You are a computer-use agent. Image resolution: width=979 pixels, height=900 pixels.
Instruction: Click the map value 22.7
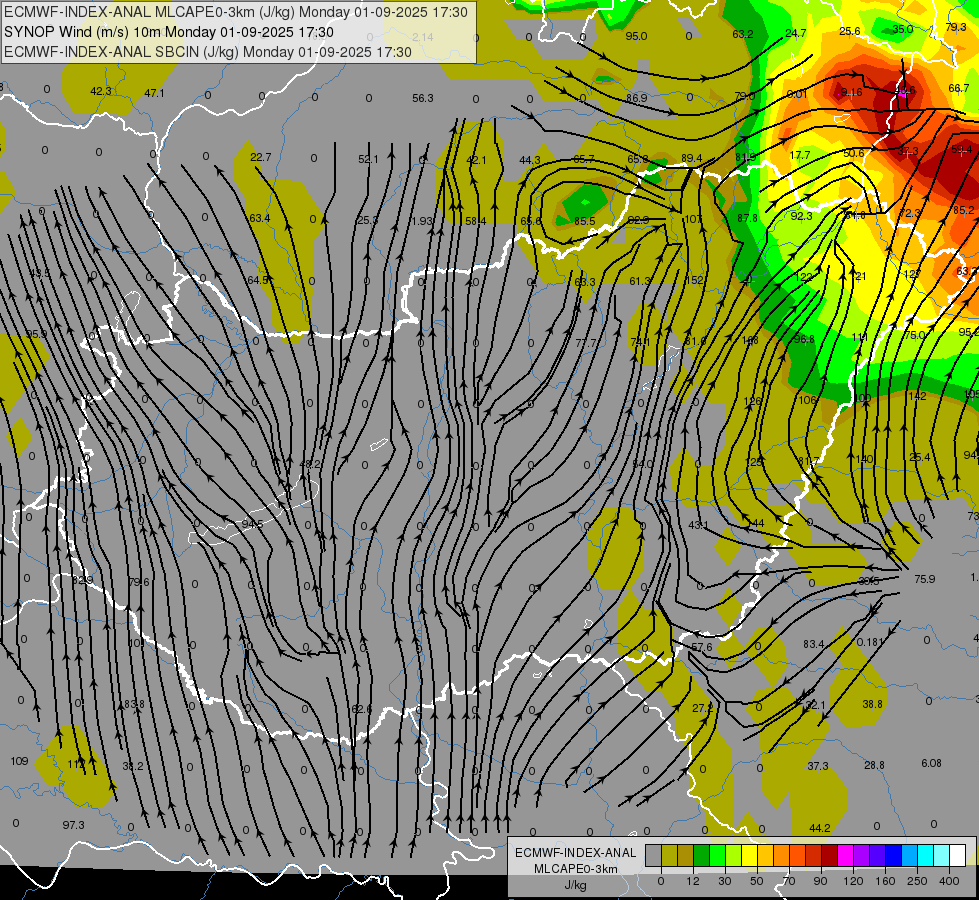click(260, 157)
